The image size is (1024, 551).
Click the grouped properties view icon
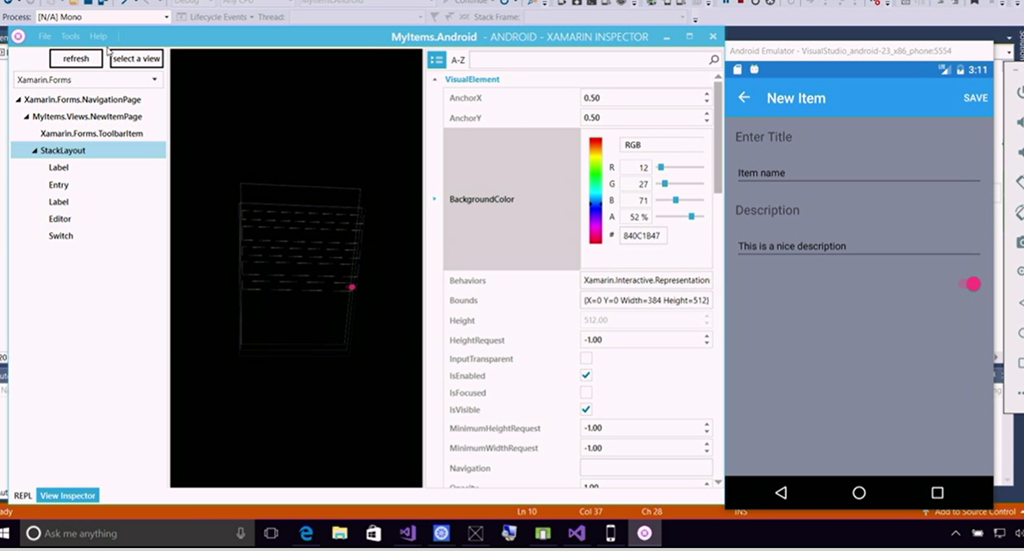436,60
